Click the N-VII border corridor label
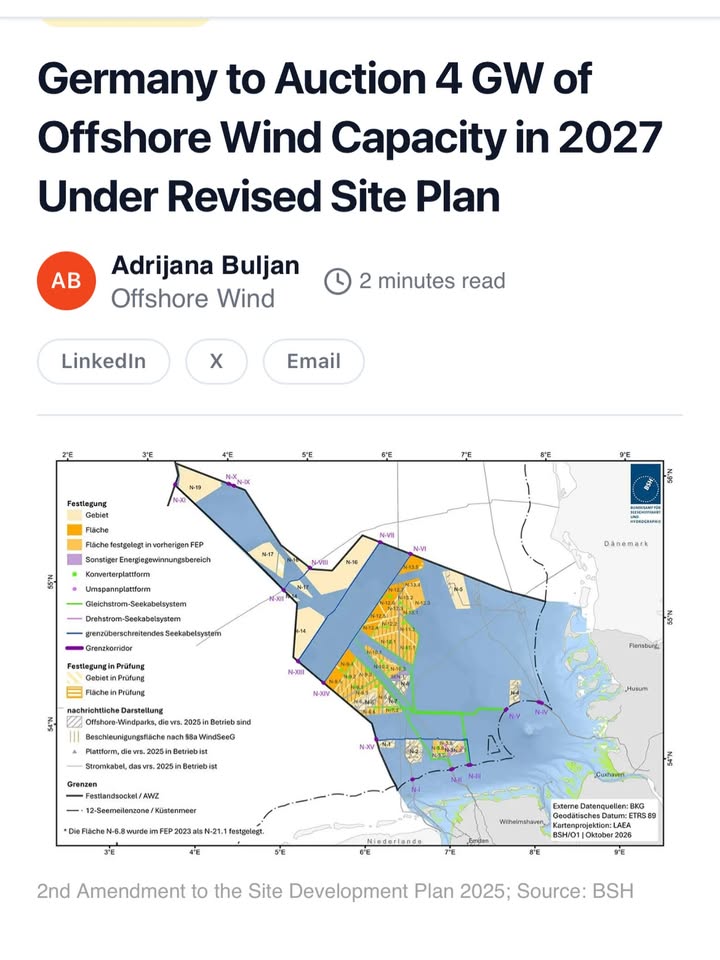 tap(386, 535)
